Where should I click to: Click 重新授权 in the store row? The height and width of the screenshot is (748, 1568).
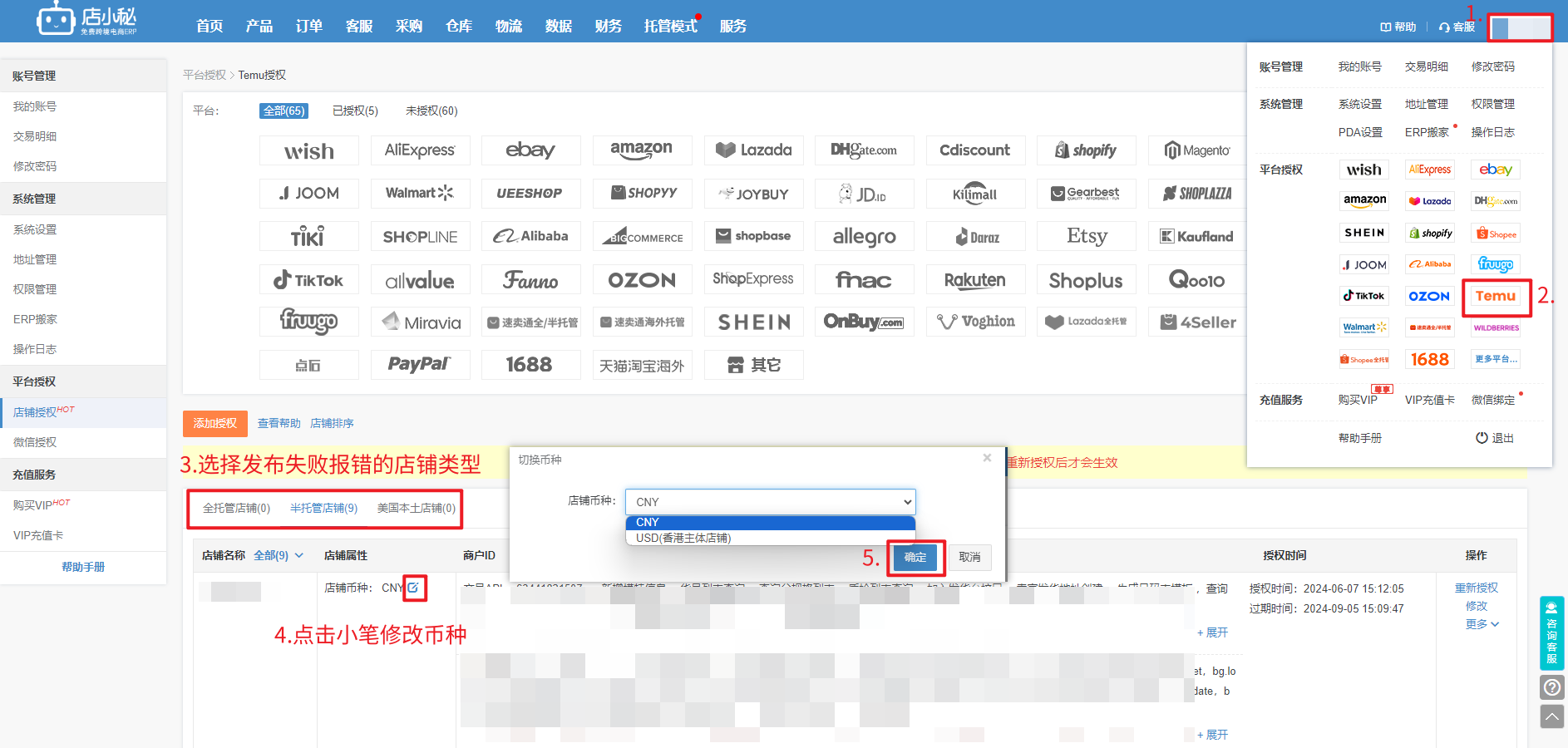(x=1477, y=588)
